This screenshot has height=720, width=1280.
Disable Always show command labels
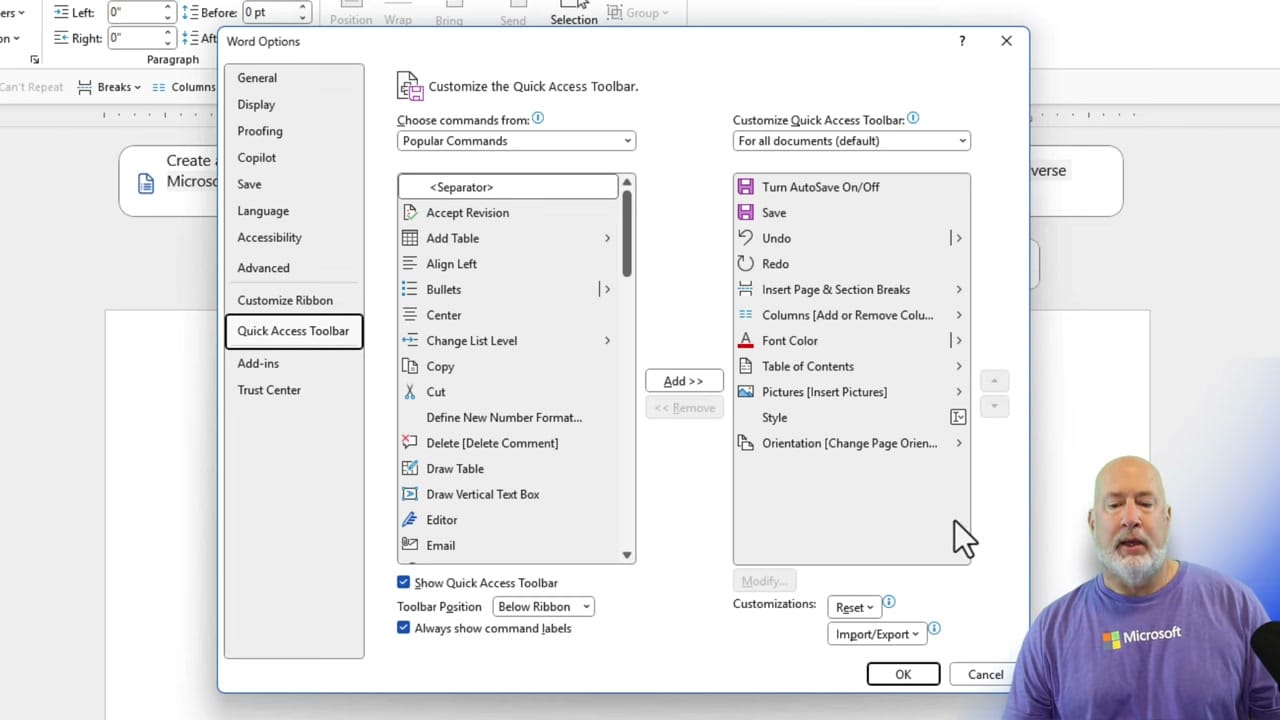click(x=404, y=628)
